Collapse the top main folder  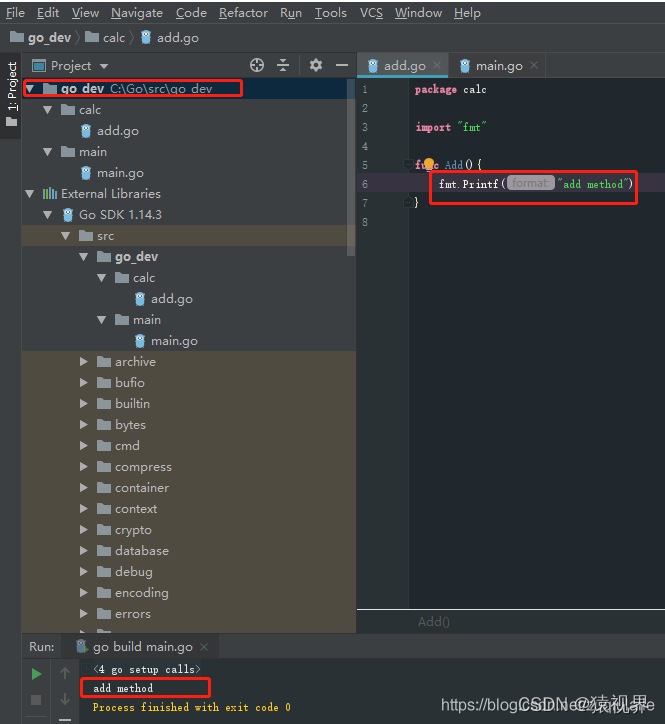tap(48, 151)
